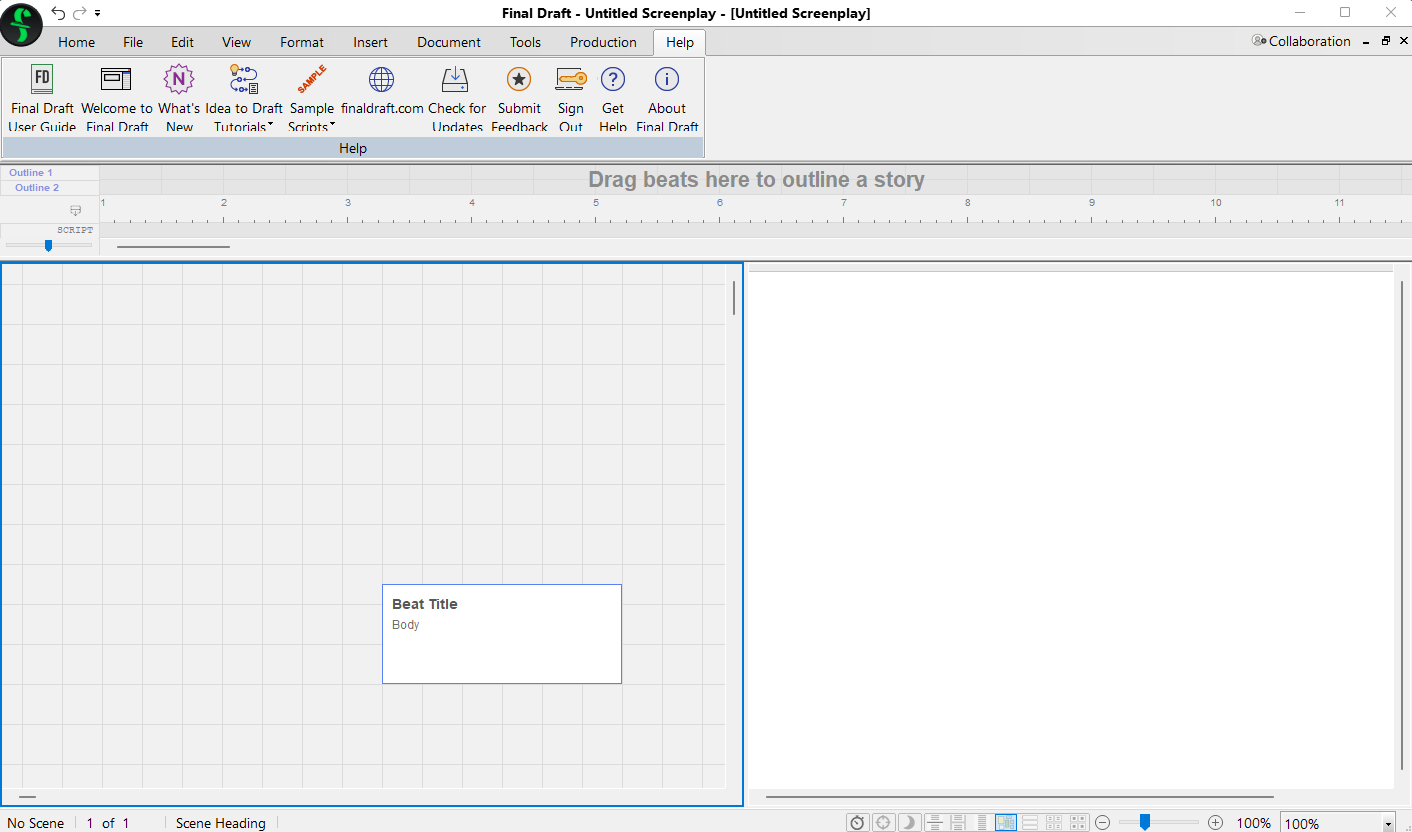Zoom out with the minus button
Image resolution: width=1412 pixels, height=832 pixels.
point(1103,823)
